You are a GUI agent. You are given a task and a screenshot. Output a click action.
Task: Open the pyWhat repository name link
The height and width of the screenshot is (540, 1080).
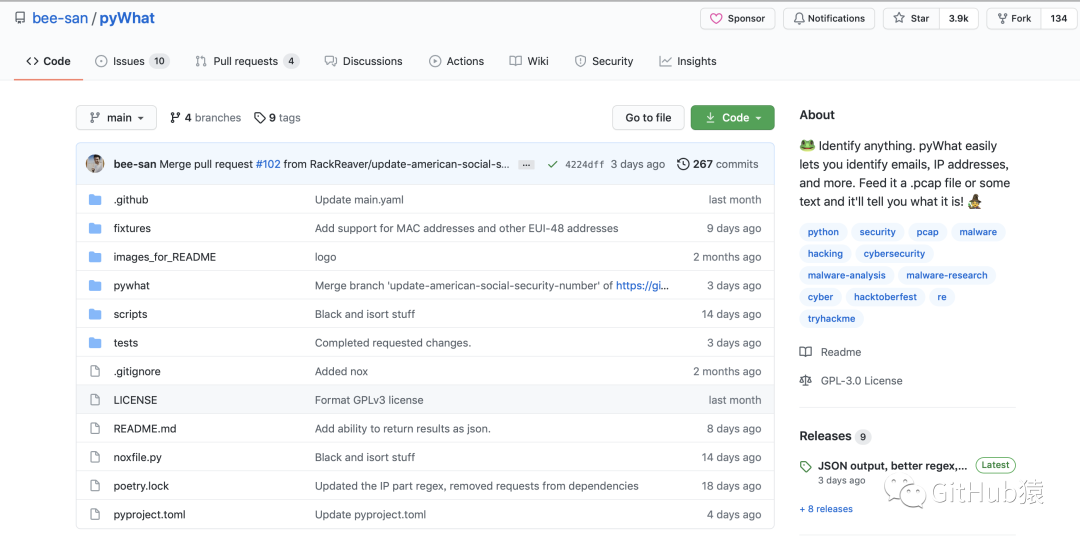pos(127,19)
